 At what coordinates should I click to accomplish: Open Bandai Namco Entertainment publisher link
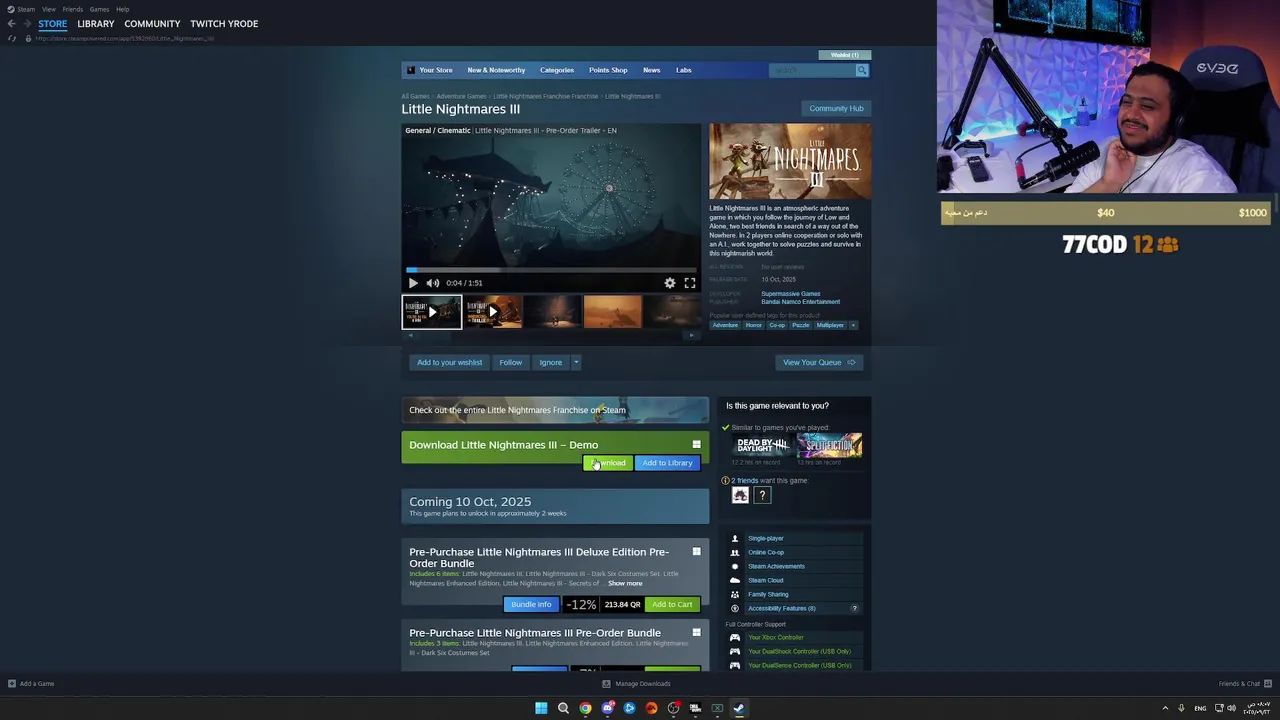point(800,302)
